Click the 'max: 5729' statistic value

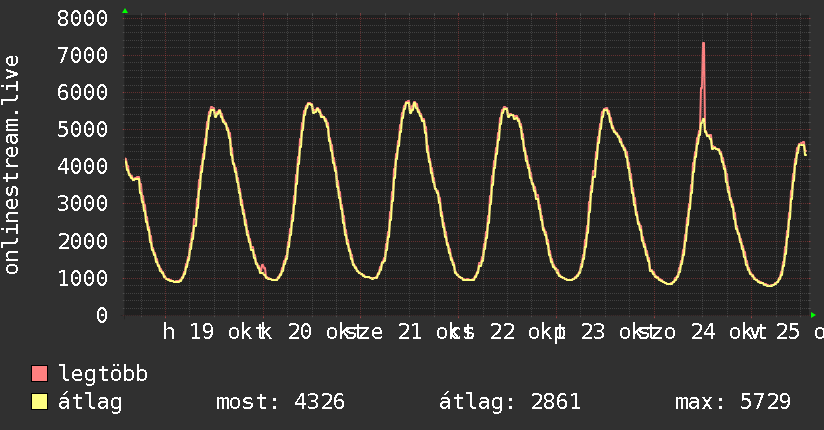click(733, 402)
